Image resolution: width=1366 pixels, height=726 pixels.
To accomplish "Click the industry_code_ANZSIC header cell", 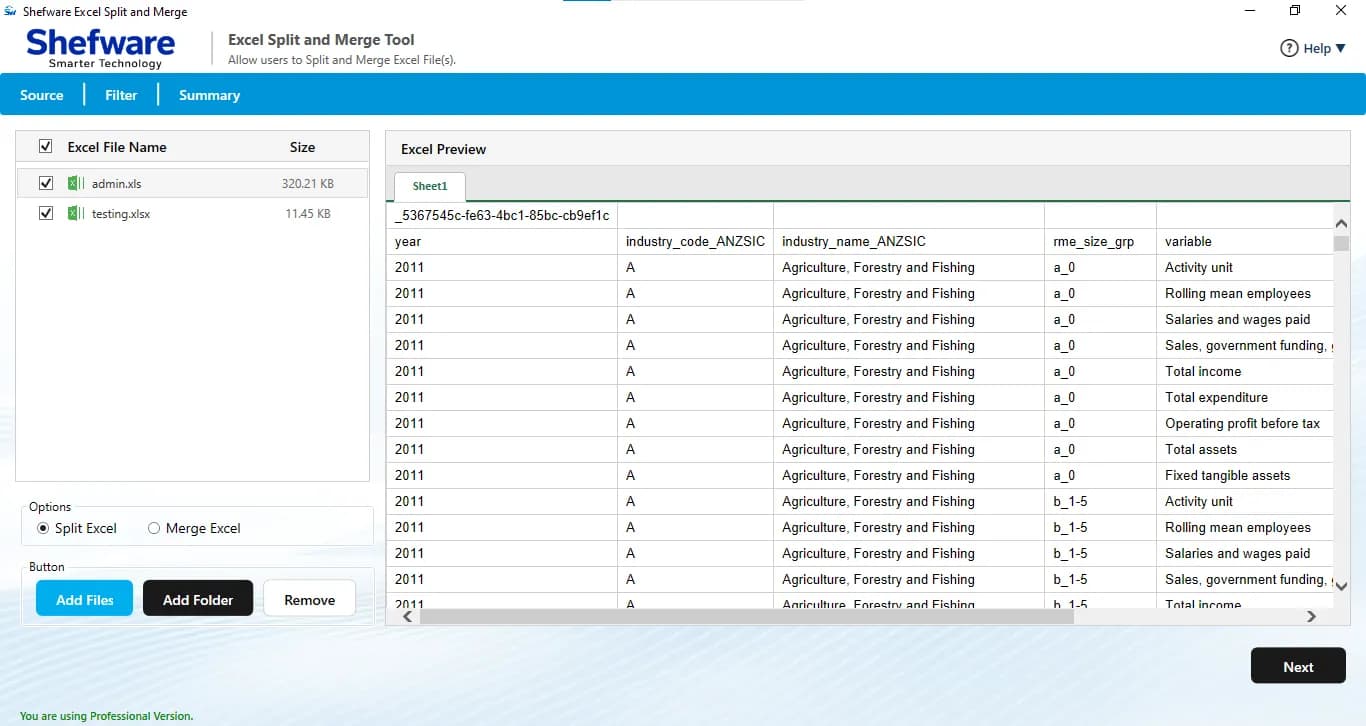I will (x=695, y=241).
